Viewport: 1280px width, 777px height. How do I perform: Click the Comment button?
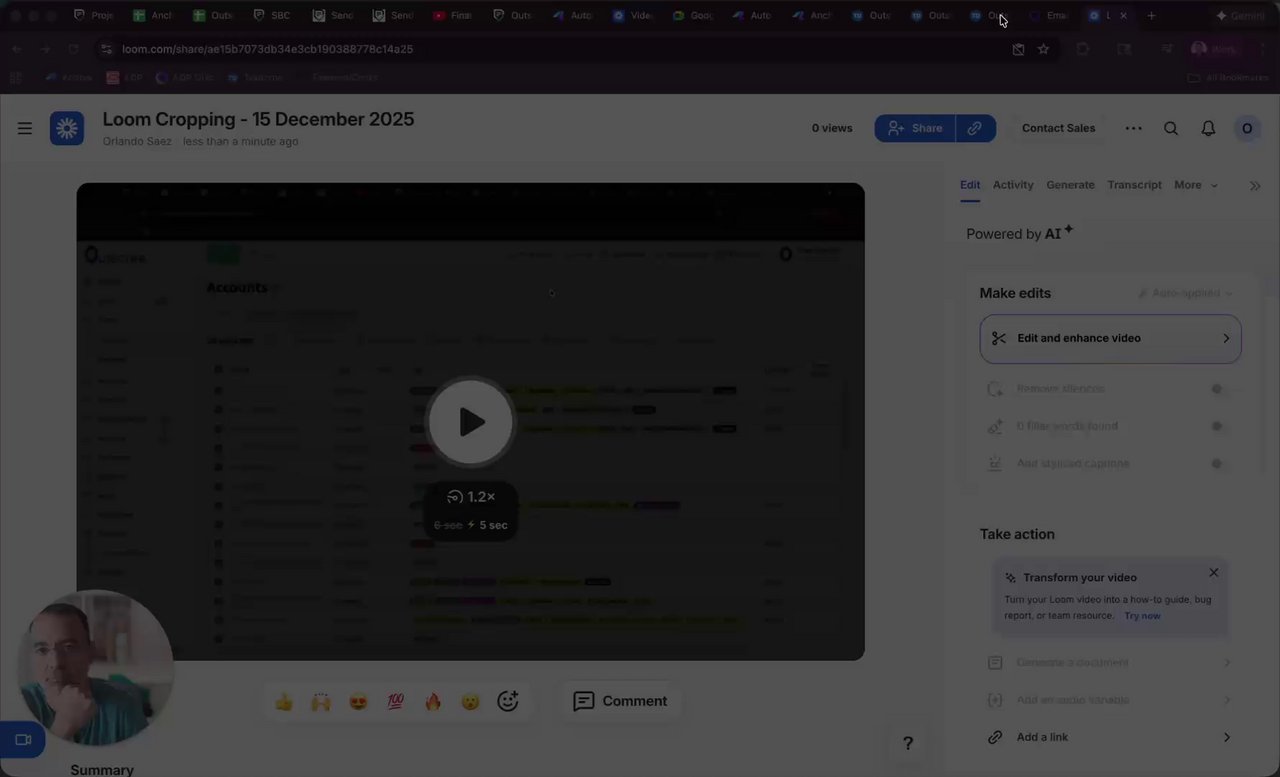pos(620,702)
